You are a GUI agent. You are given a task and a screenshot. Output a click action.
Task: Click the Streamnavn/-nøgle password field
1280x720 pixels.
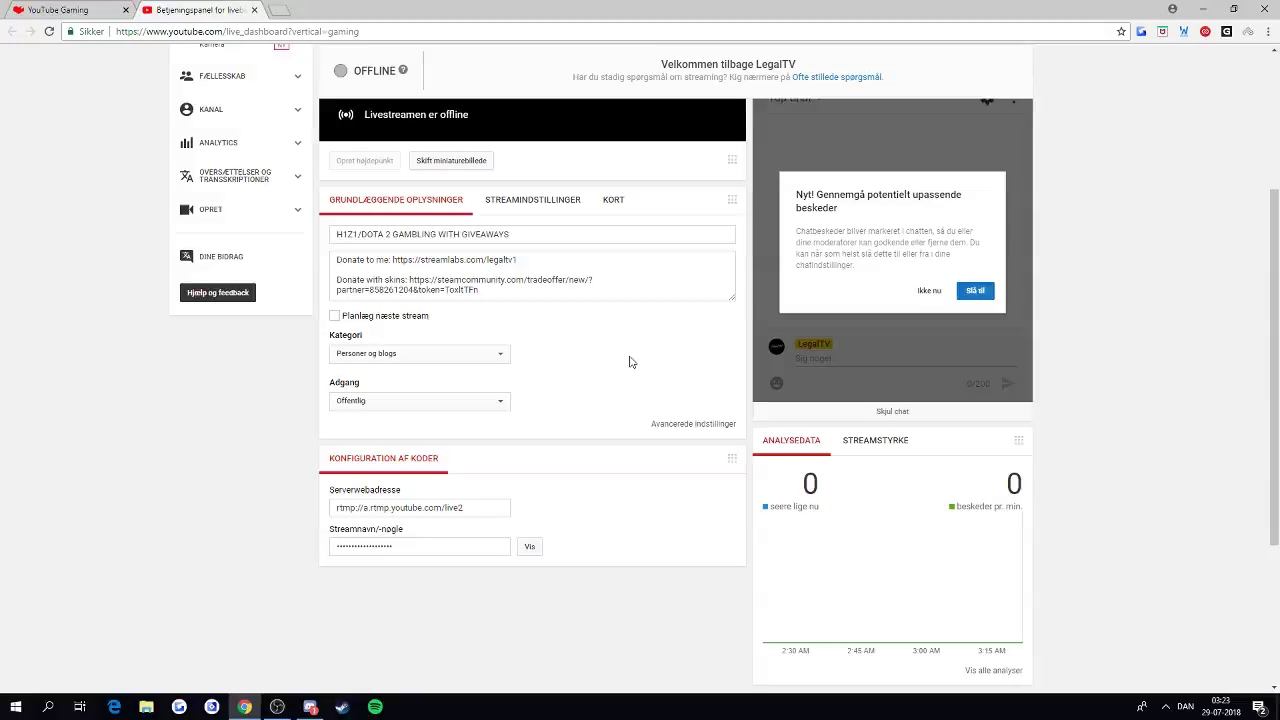(x=420, y=546)
